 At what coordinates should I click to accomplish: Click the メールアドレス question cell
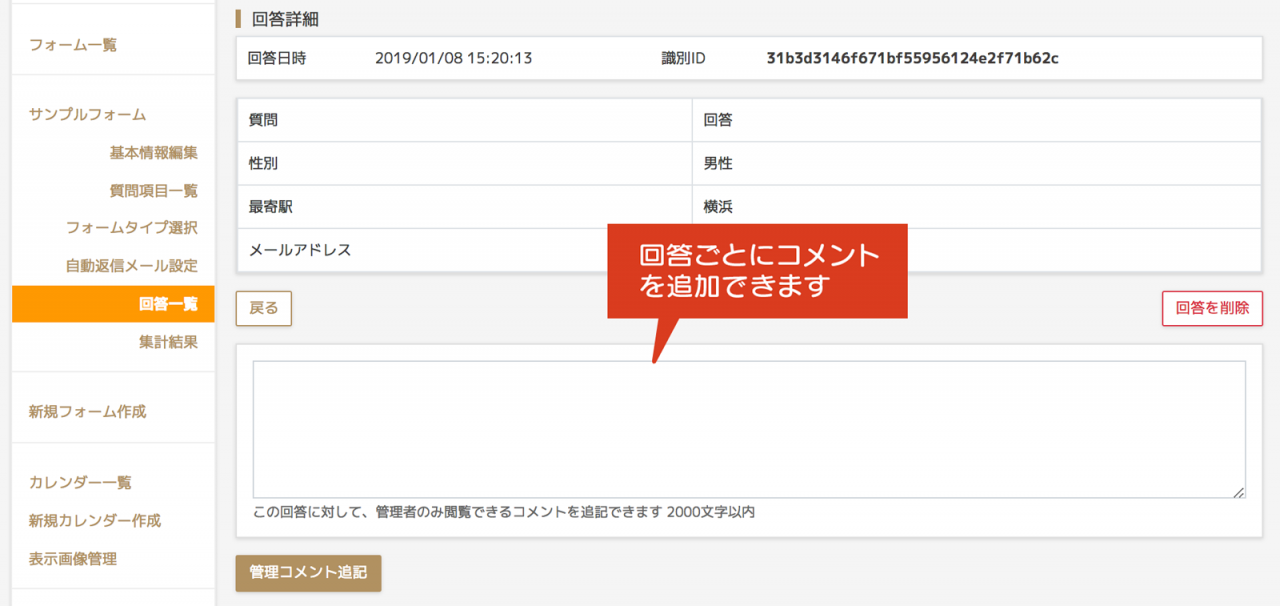(464, 250)
